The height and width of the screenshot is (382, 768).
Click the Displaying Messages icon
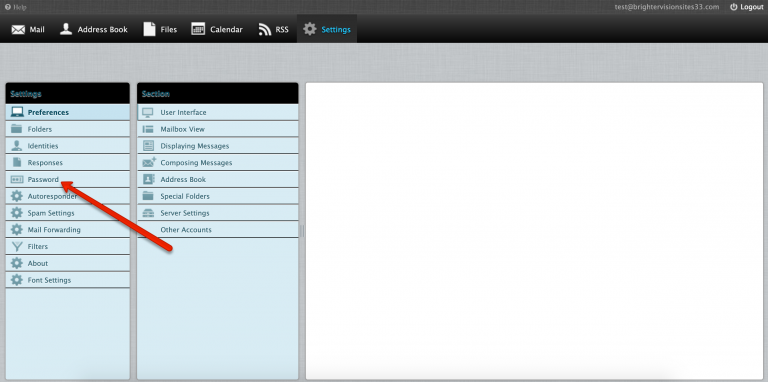pos(148,145)
